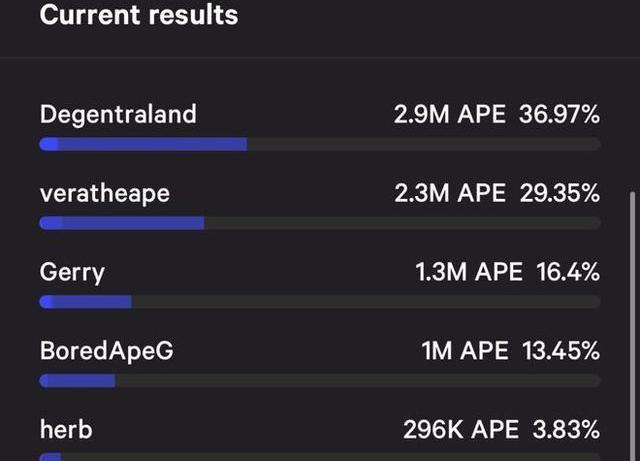Click Degentraland's blue progress bar
This screenshot has width=640, height=461.
(x=143, y=144)
